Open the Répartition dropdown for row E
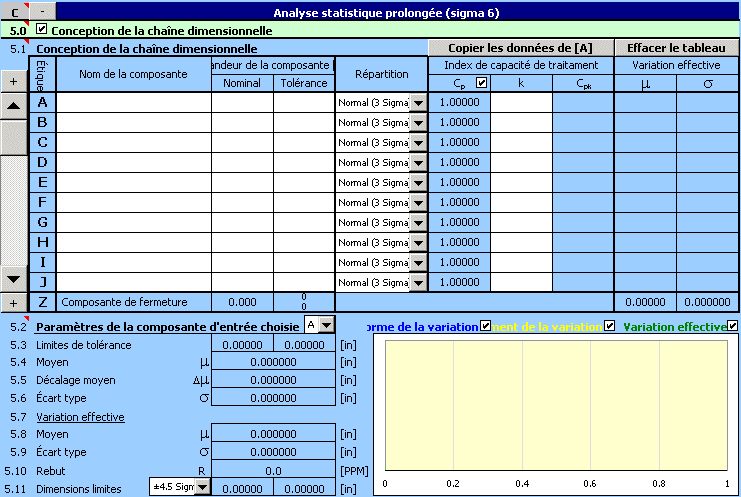Image resolution: width=741 pixels, height=497 pixels. 418,183
